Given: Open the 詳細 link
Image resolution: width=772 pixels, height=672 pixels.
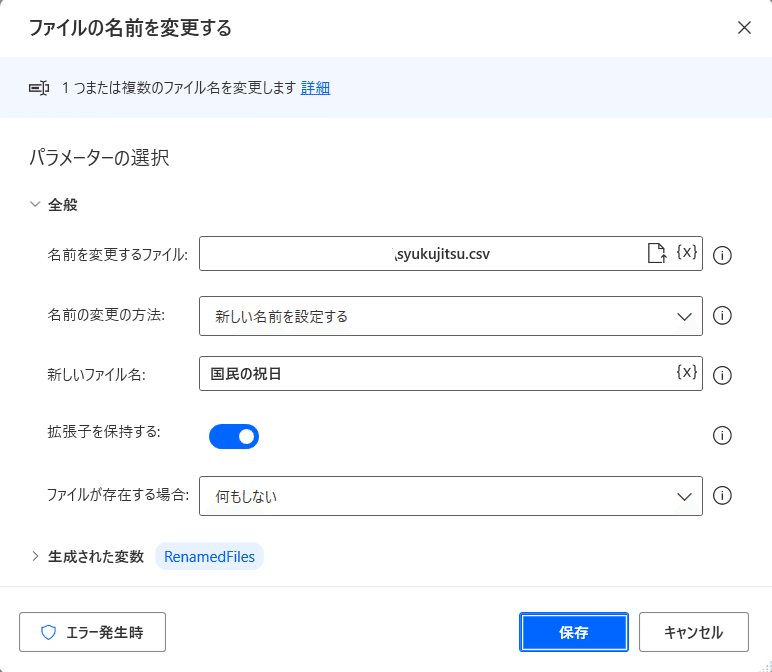Looking at the screenshot, I should click(x=315, y=88).
